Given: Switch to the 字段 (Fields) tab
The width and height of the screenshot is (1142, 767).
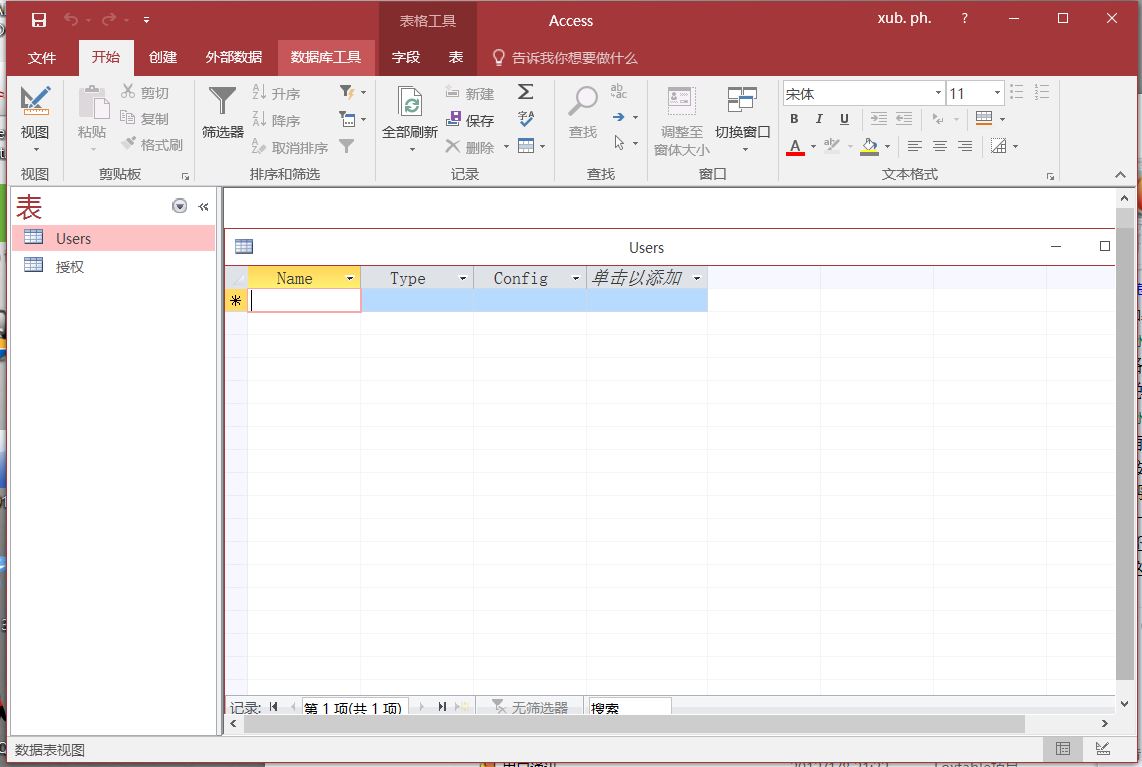Looking at the screenshot, I should pos(406,58).
